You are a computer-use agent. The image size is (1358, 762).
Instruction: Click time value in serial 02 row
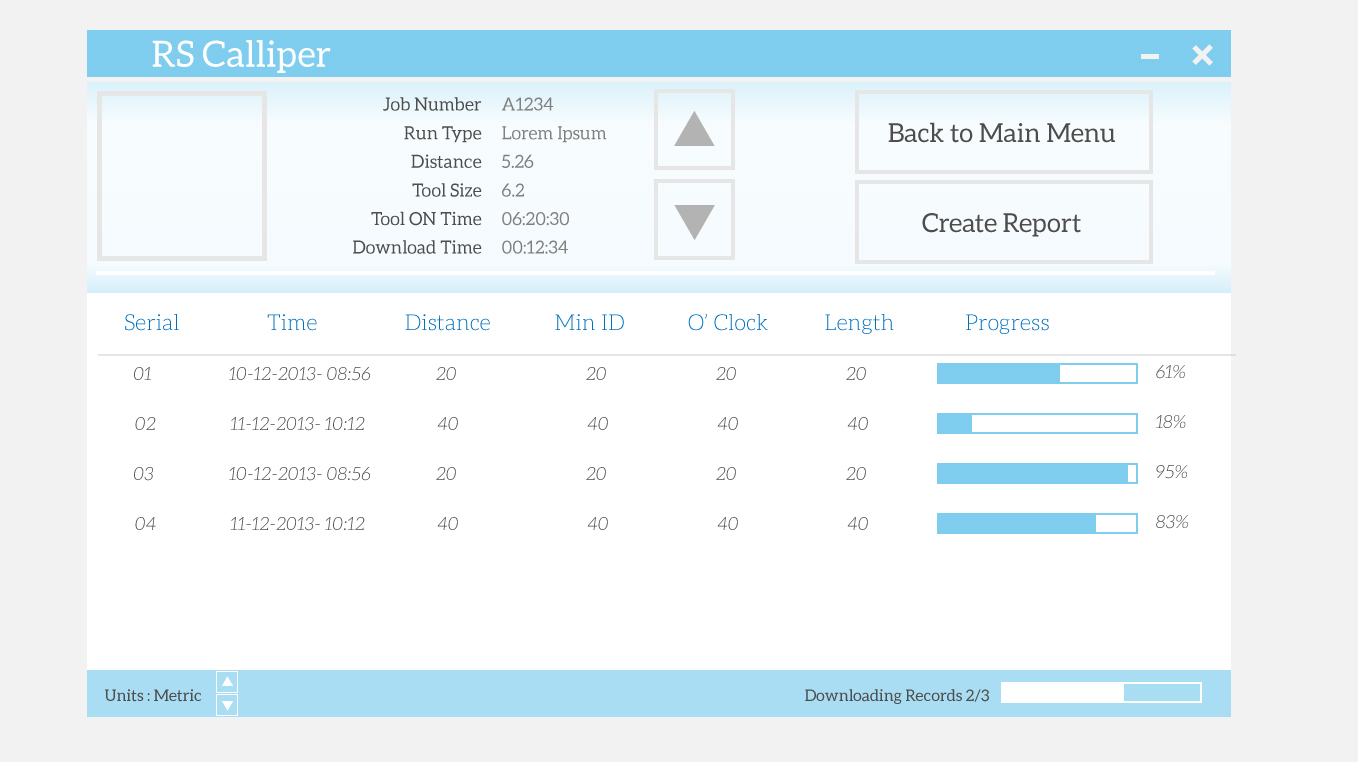(x=297, y=424)
